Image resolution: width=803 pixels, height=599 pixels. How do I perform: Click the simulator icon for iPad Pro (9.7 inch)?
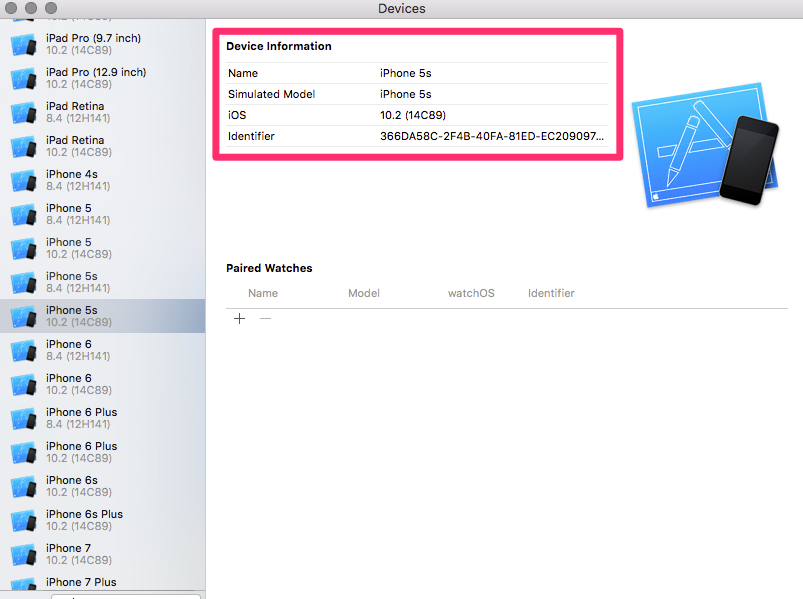[x=24, y=45]
